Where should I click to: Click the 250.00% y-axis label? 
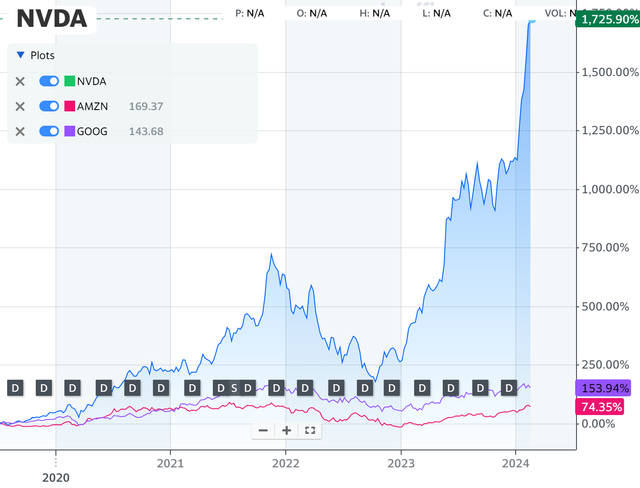coord(605,365)
